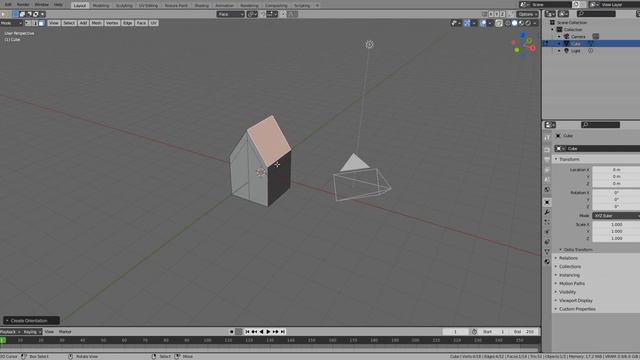
Task: Open the Mesh menu in viewport header
Action: click(x=96, y=23)
